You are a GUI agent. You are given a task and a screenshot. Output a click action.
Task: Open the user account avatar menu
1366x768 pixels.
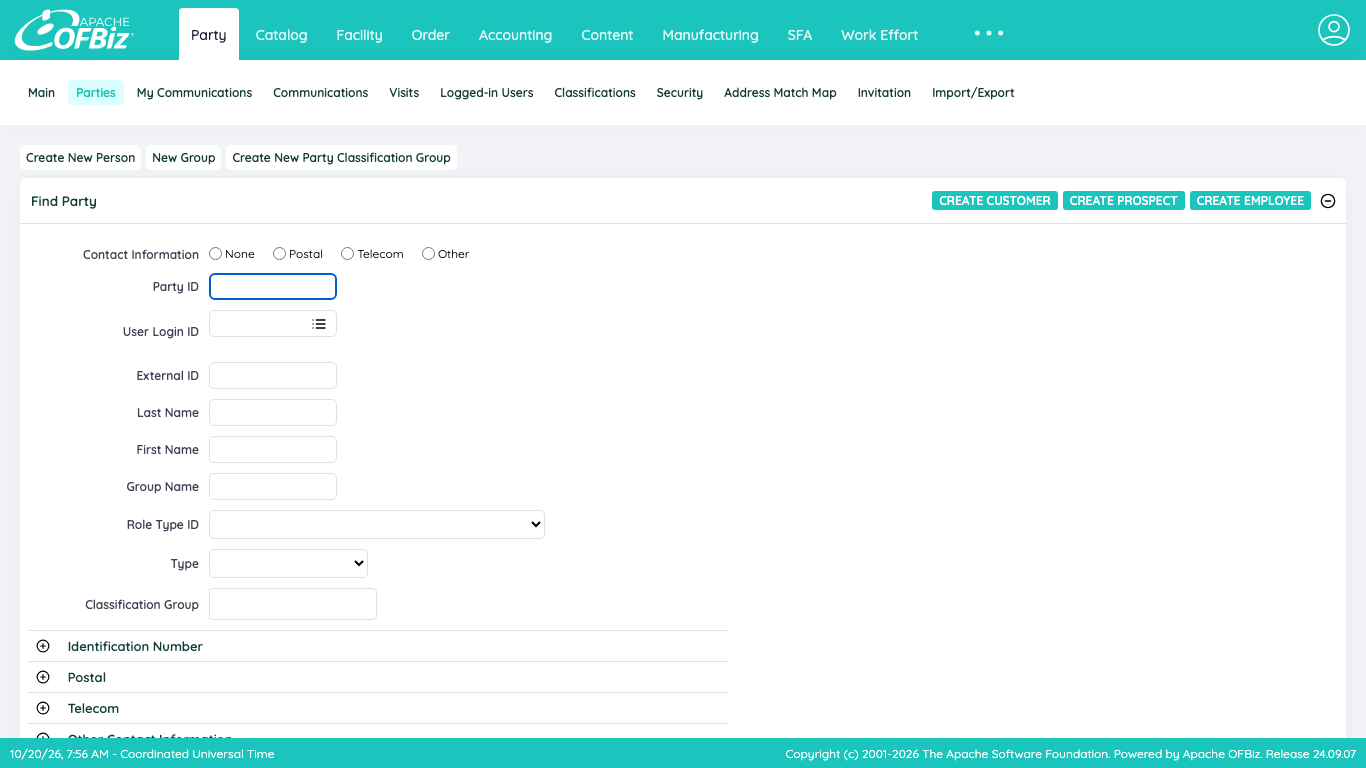pyautogui.click(x=1333, y=30)
